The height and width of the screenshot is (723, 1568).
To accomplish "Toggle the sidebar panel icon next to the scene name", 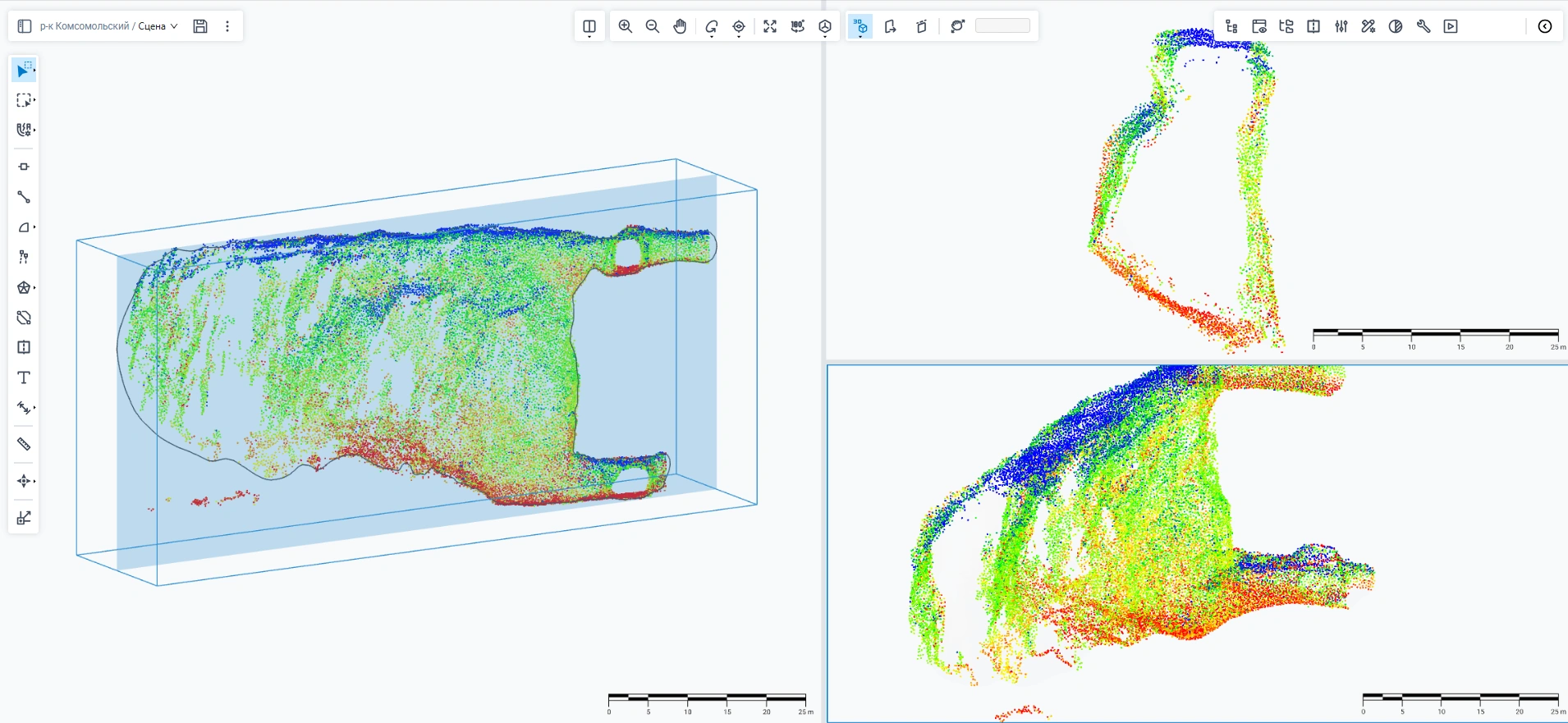I will coord(25,26).
